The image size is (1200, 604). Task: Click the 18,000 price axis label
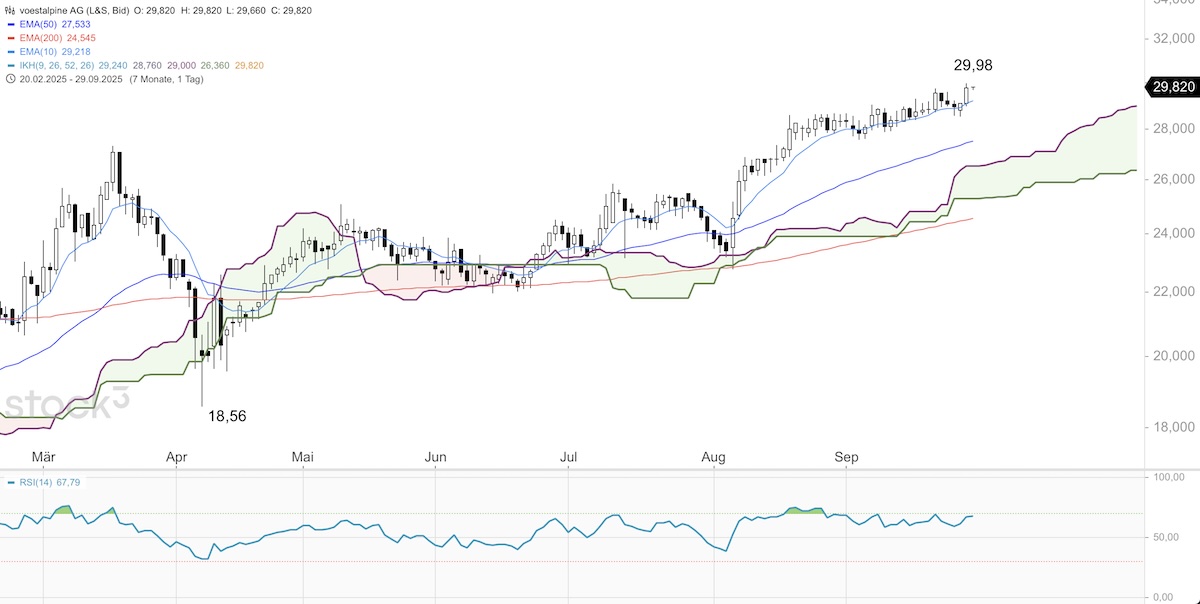[x=1175, y=427]
